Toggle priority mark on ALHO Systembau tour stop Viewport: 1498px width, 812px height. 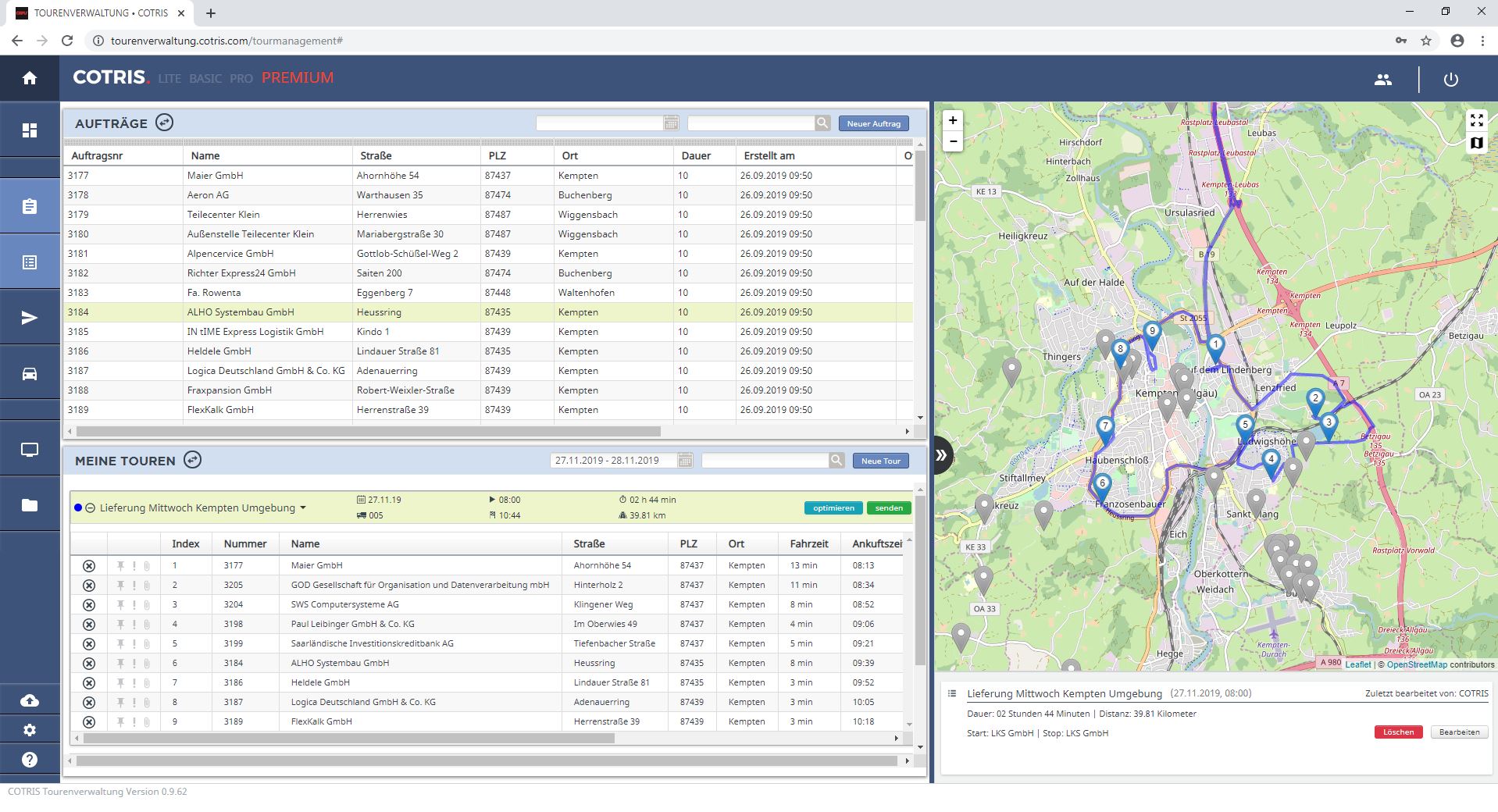pyautogui.click(x=134, y=663)
